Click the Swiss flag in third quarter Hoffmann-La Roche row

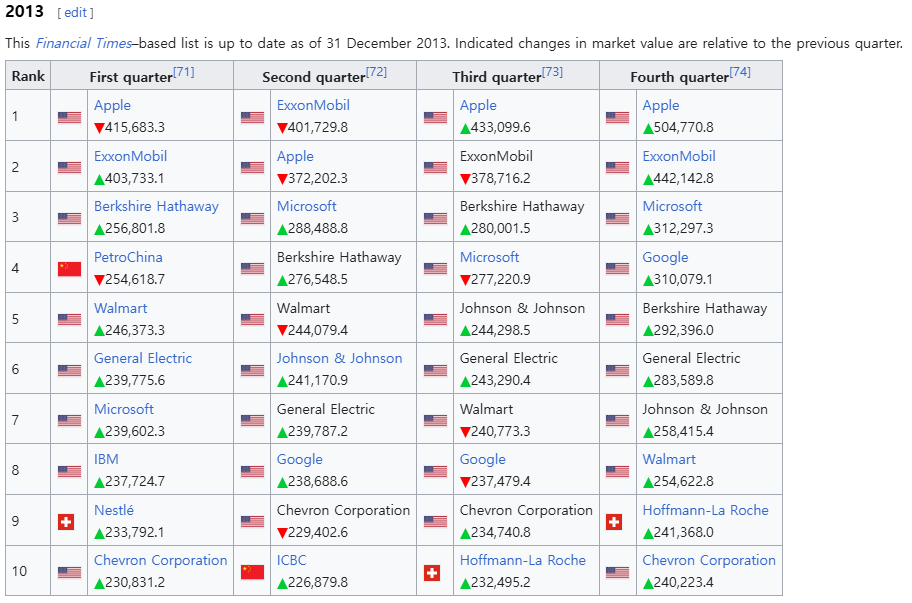pos(432,573)
